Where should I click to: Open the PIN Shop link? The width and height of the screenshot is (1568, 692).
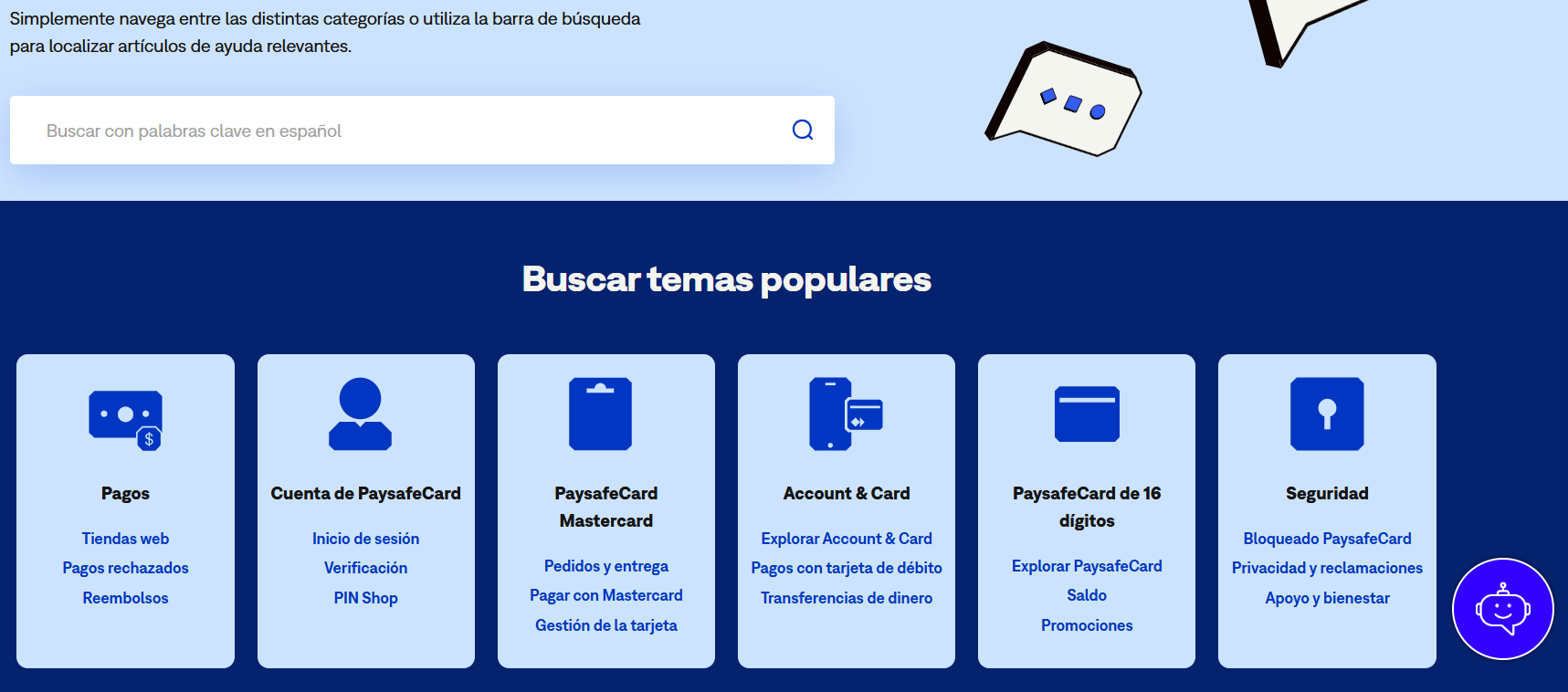(x=365, y=598)
